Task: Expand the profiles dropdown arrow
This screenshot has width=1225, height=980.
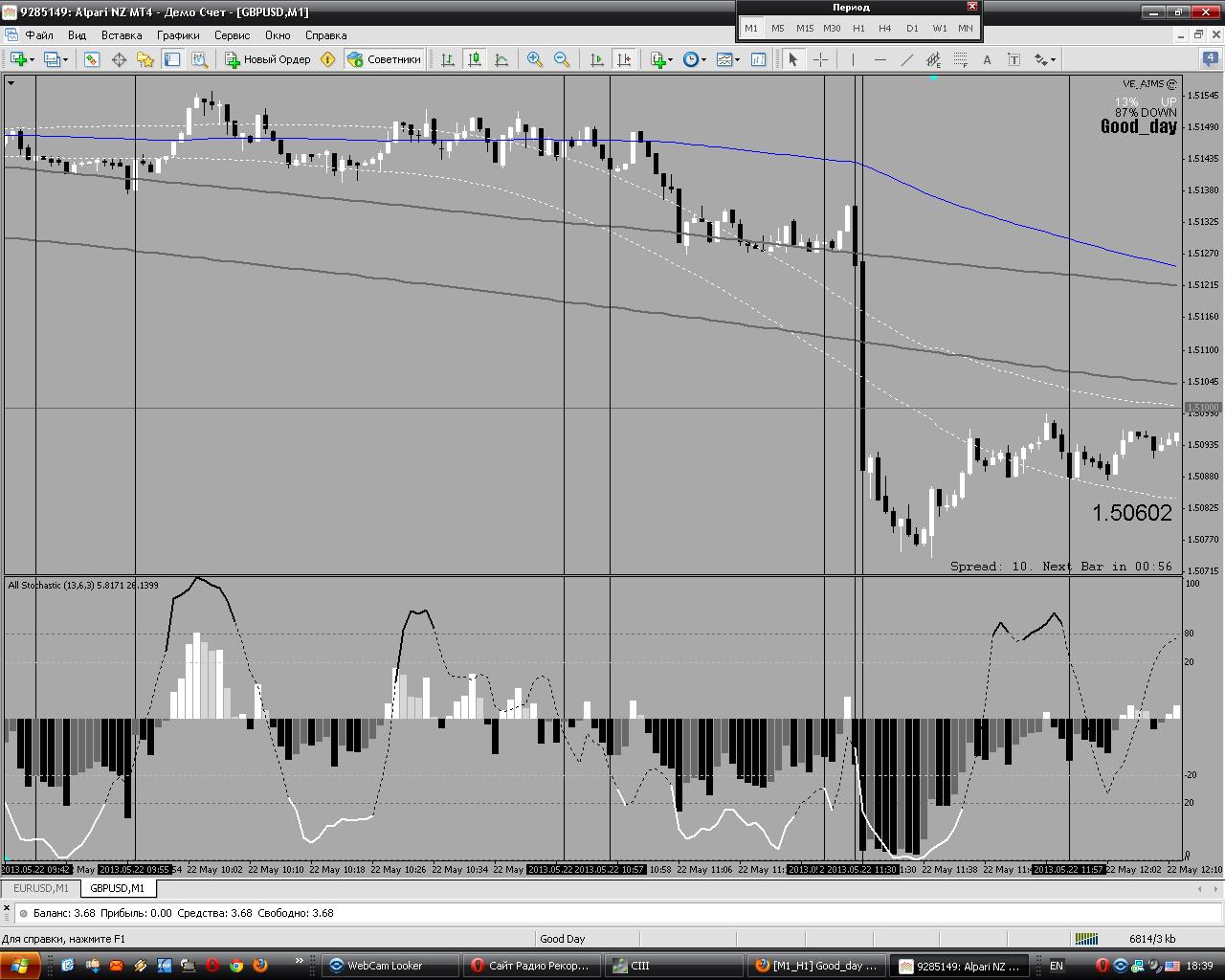Action: [x=65, y=59]
